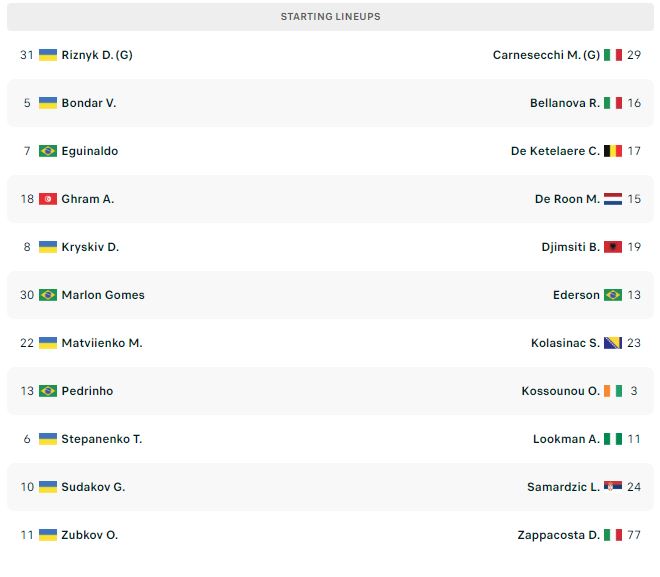Screen dimensions: 660x577
Task: Click the Belgium flag next to De Ketelaere C.
Action: 612,151
